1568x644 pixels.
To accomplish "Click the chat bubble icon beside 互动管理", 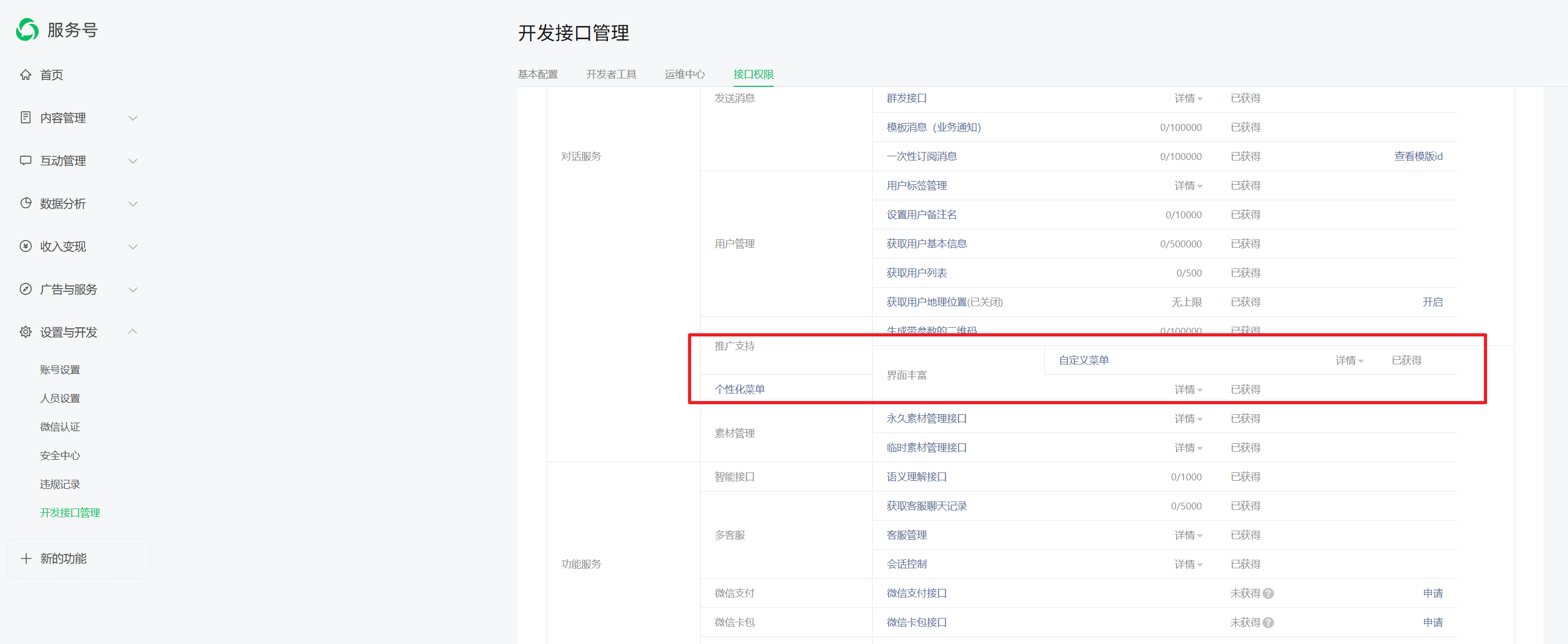I will (x=25, y=160).
